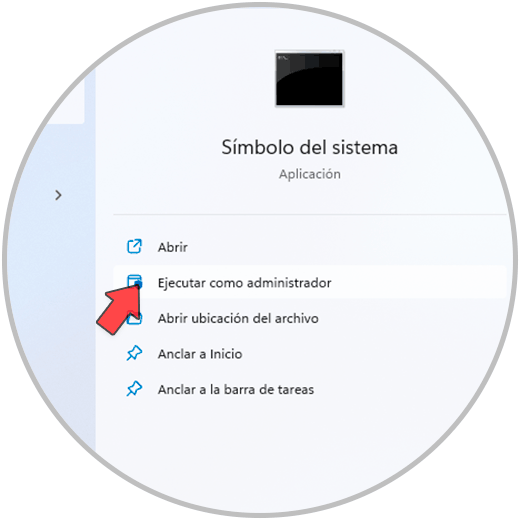
Task: Click the folder icon for file location
Action: point(135,318)
